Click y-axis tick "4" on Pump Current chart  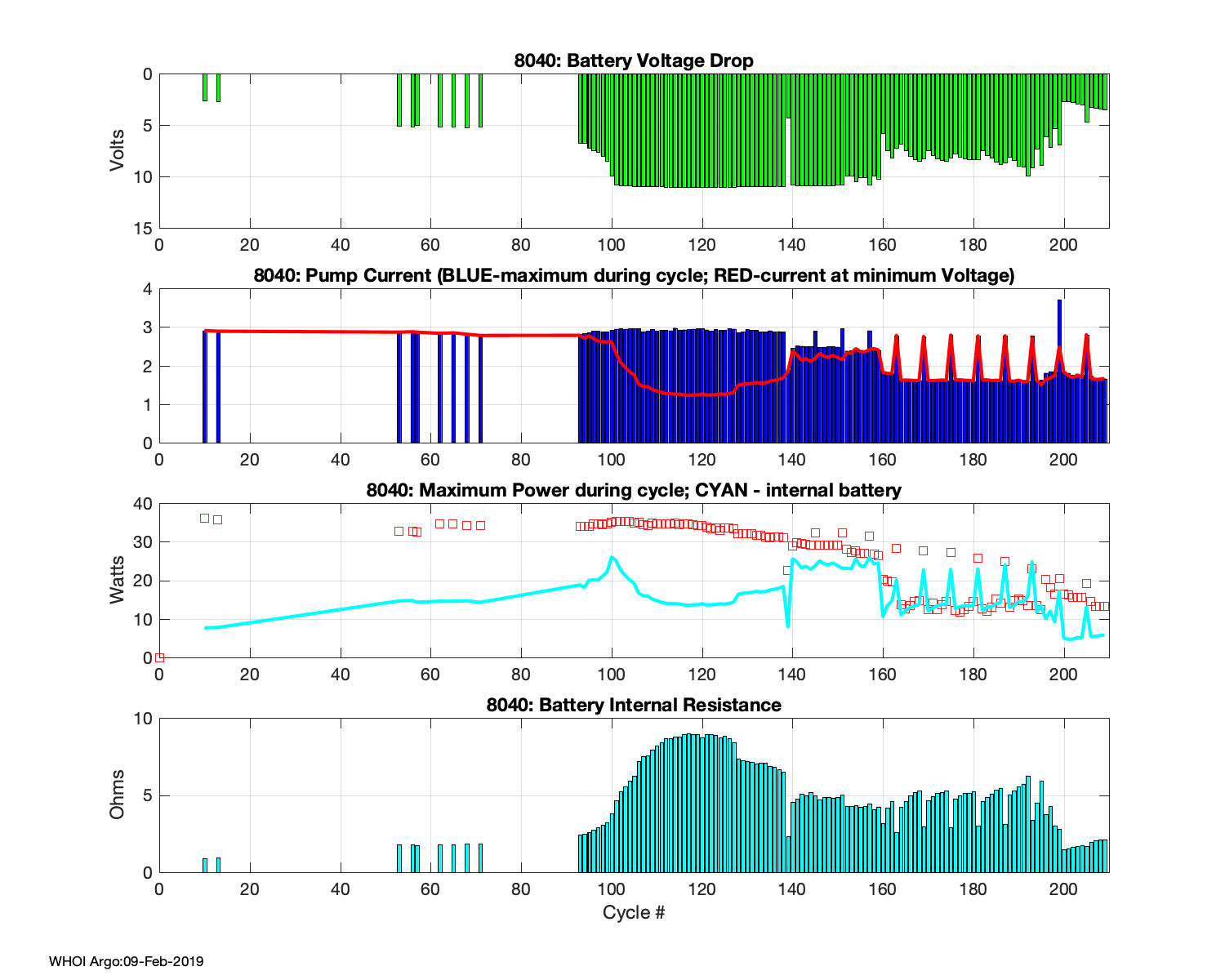pos(148,289)
